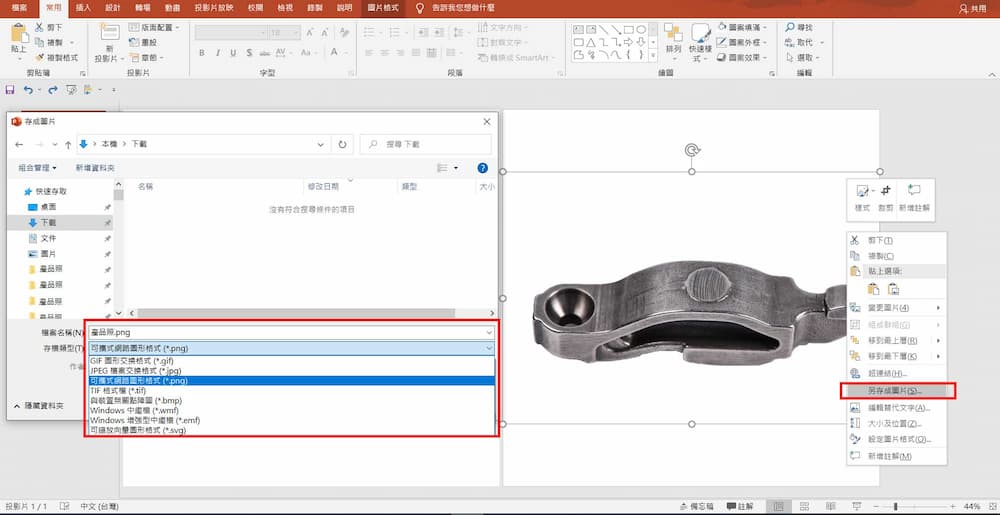Collapse folders with 隱藏資料夾
The width and height of the screenshot is (1000, 515).
(38, 405)
